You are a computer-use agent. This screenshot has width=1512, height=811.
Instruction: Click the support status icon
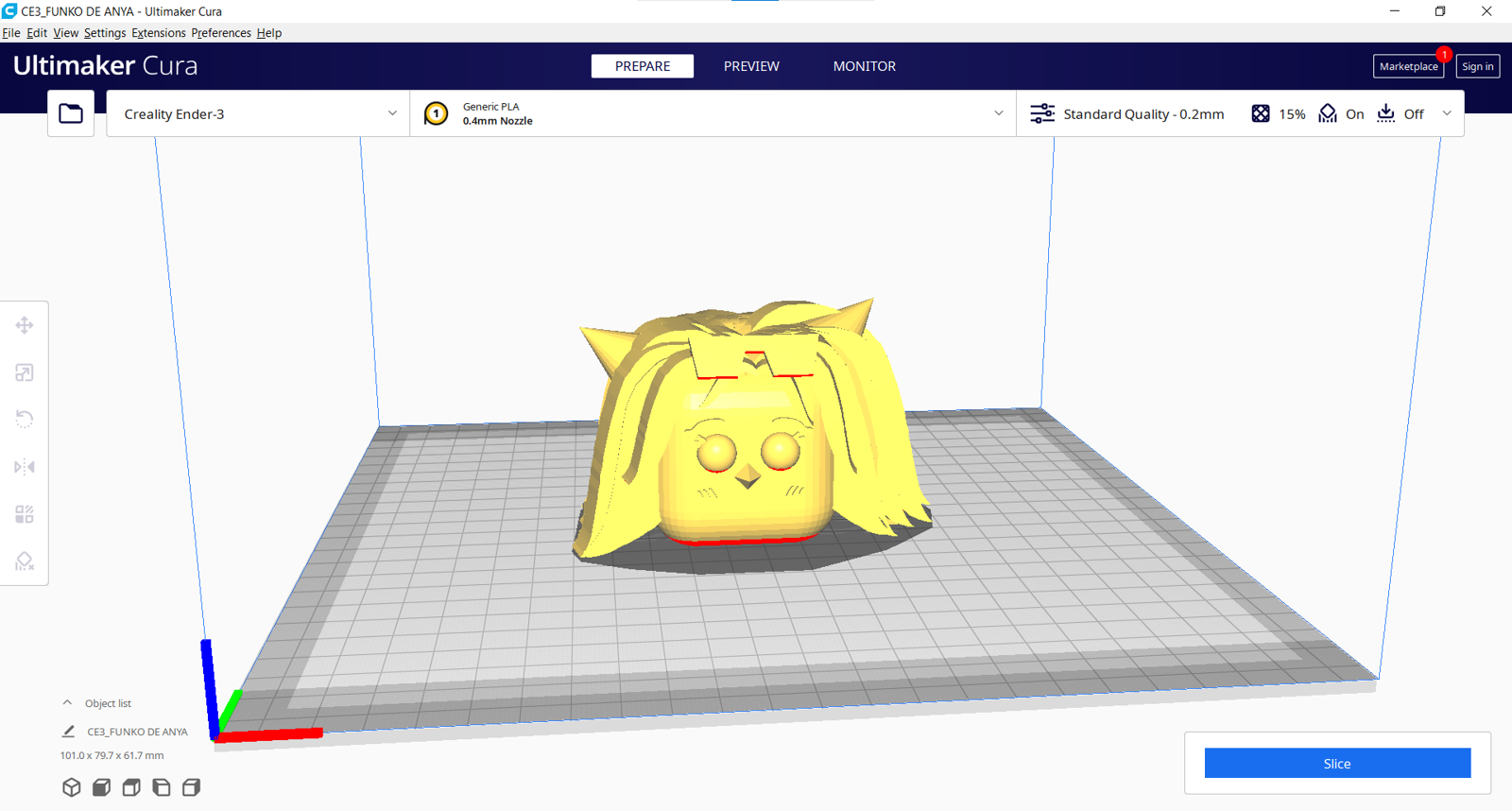click(1328, 113)
